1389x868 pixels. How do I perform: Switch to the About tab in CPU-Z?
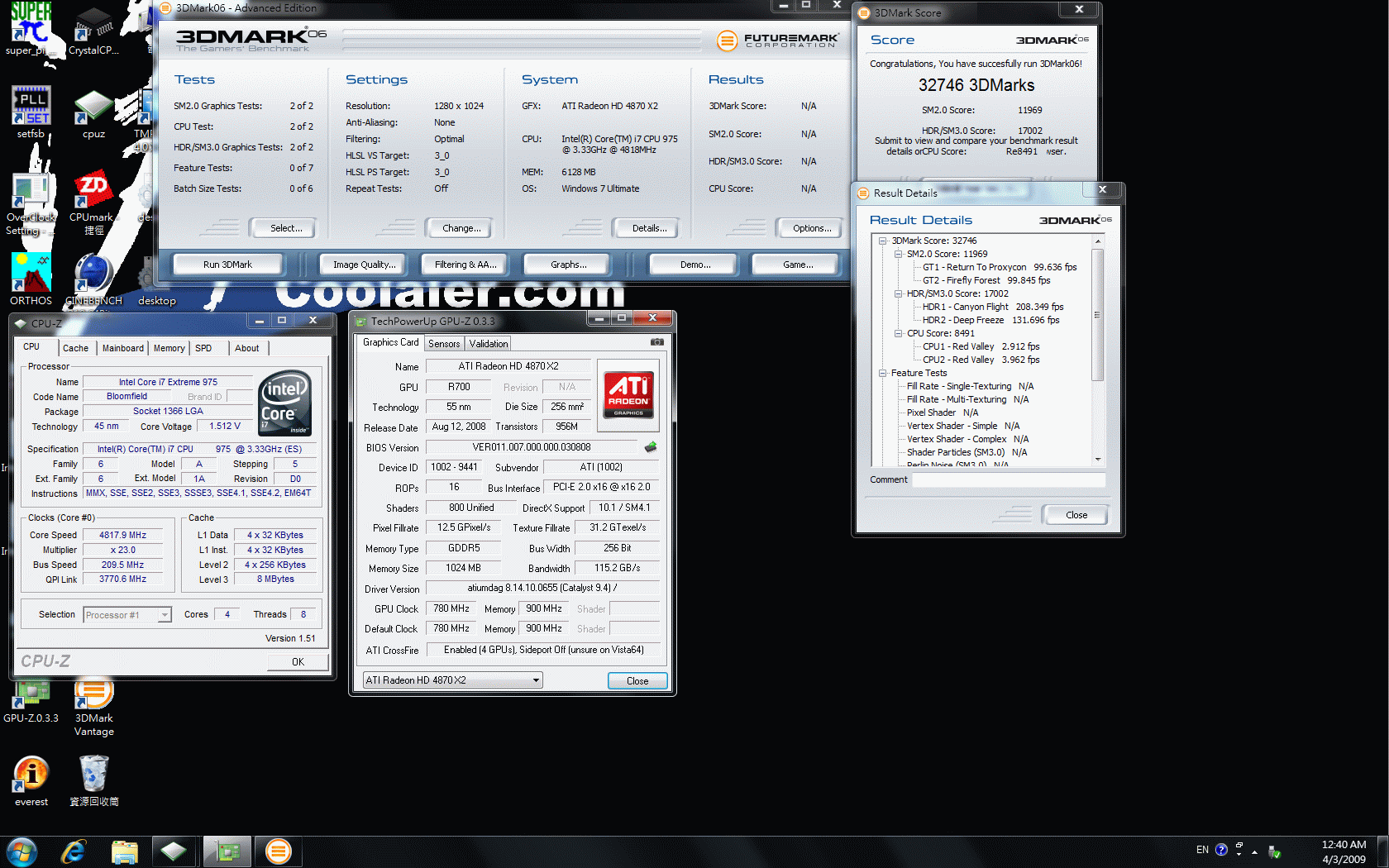pyautogui.click(x=246, y=348)
